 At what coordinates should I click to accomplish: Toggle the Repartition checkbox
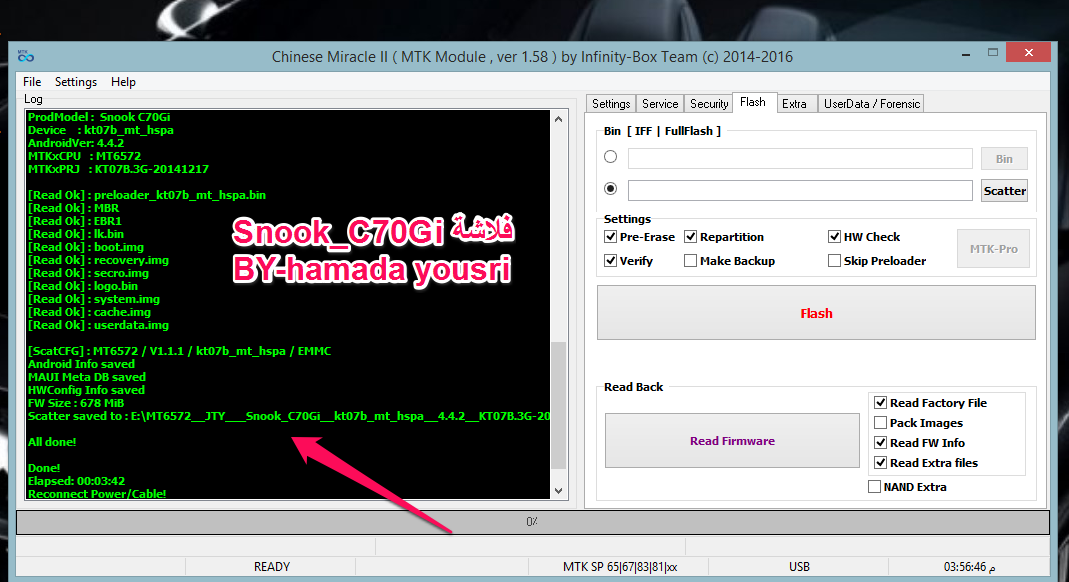click(x=691, y=236)
